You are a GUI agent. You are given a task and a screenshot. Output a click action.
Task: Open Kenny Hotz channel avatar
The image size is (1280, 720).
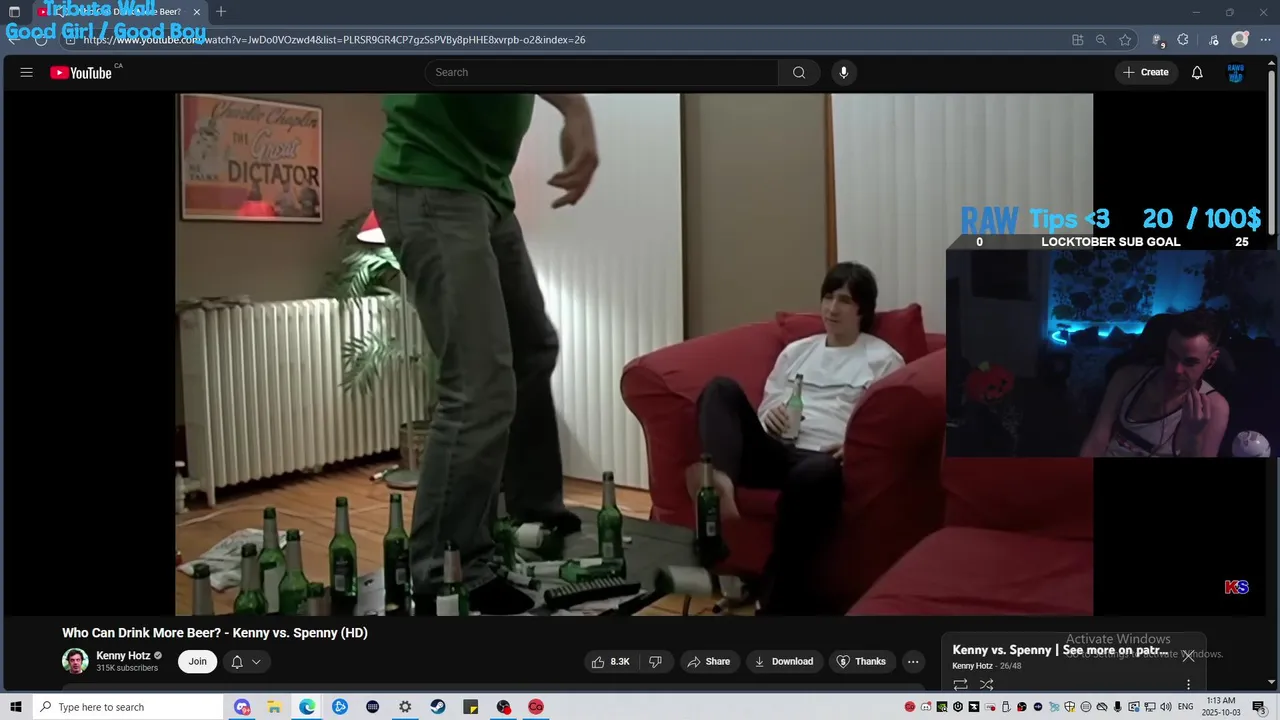(x=75, y=661)
